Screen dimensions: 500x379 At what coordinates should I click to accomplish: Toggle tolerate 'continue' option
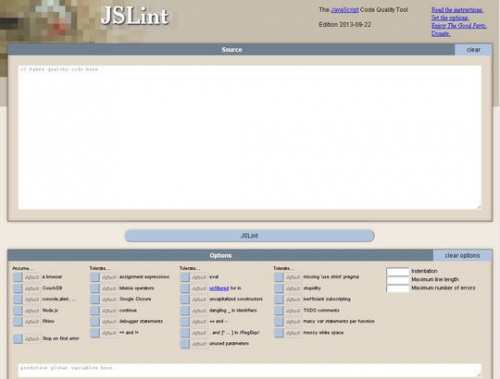95,311
